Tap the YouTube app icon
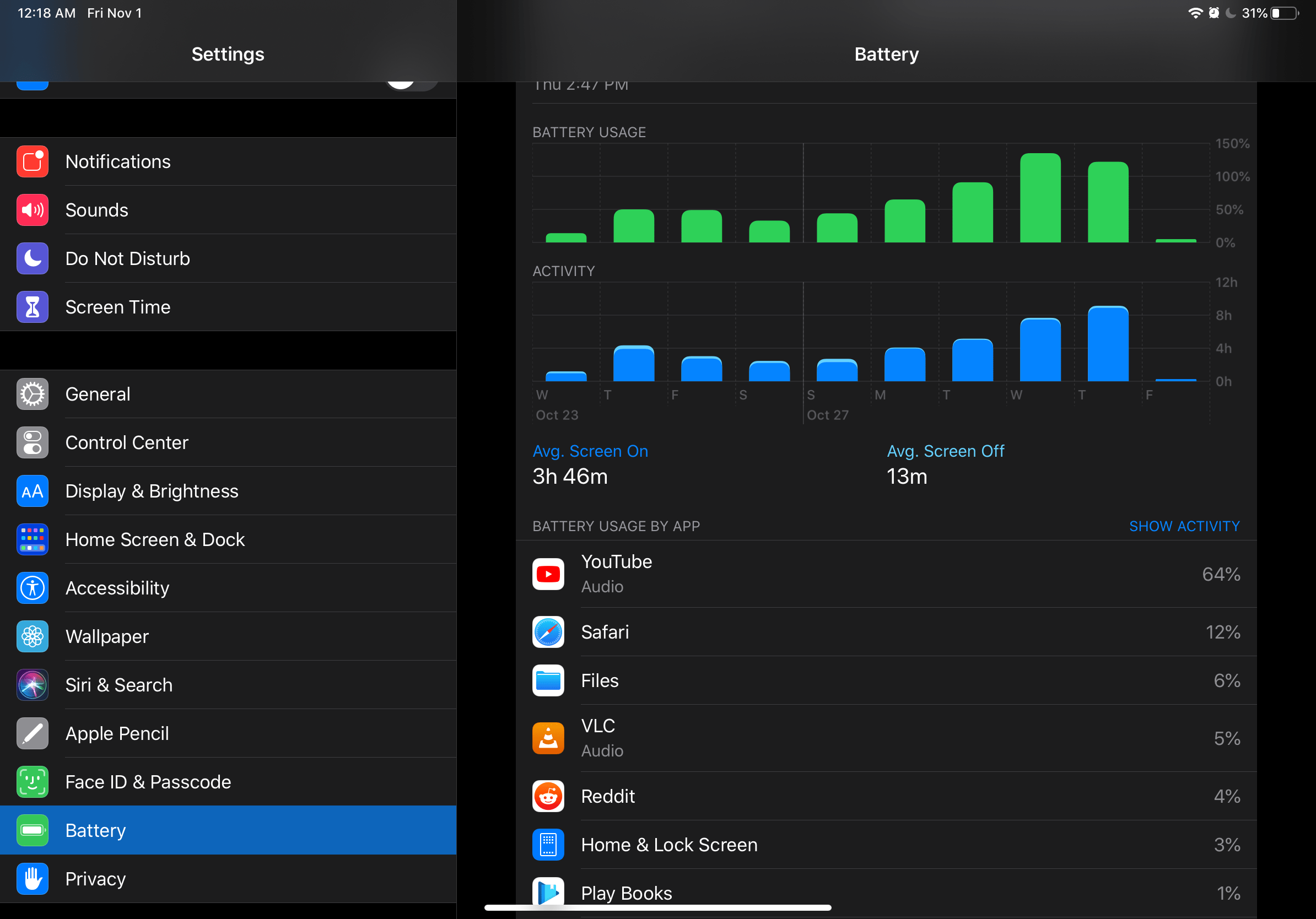This screenshot has width=1316, height=919. coord(548,574)
